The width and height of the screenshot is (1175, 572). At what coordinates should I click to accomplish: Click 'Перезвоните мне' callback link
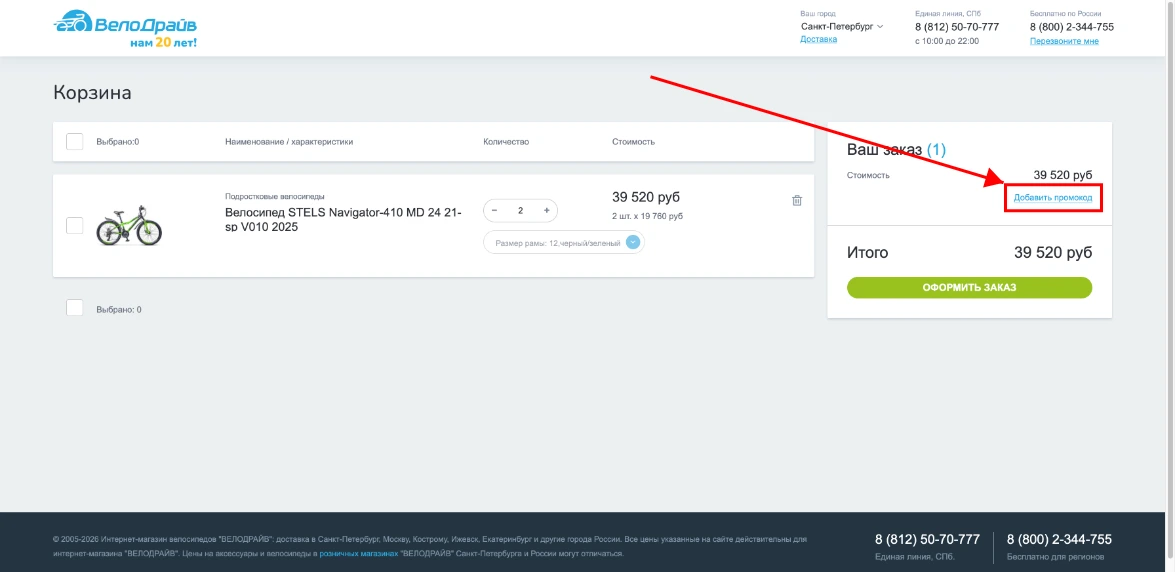pyautogui.click(x=1064, y=41)
